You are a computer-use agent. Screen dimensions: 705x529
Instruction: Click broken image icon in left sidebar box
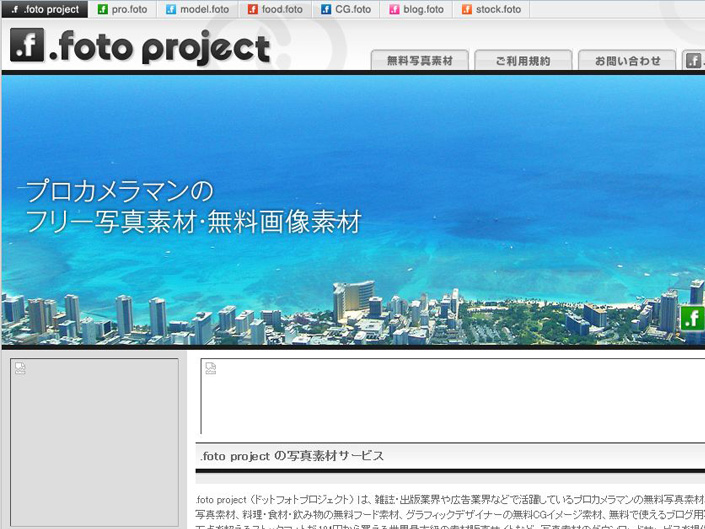click(x=20, y=369)
